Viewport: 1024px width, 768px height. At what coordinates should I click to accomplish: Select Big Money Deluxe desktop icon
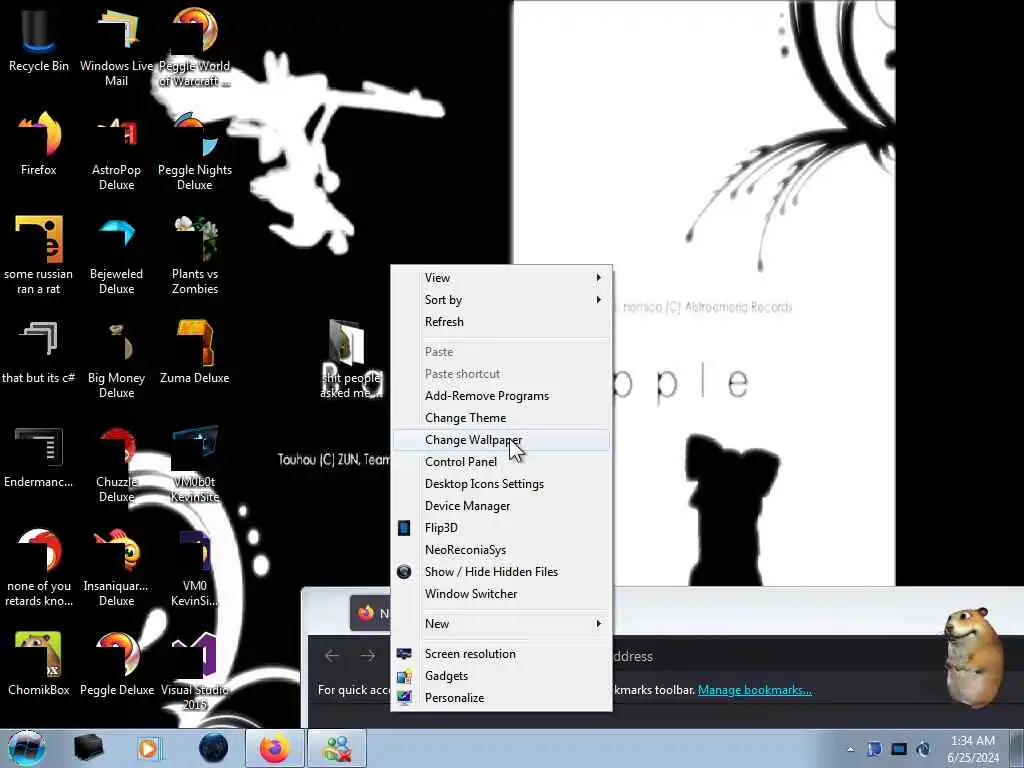[116, 358]
